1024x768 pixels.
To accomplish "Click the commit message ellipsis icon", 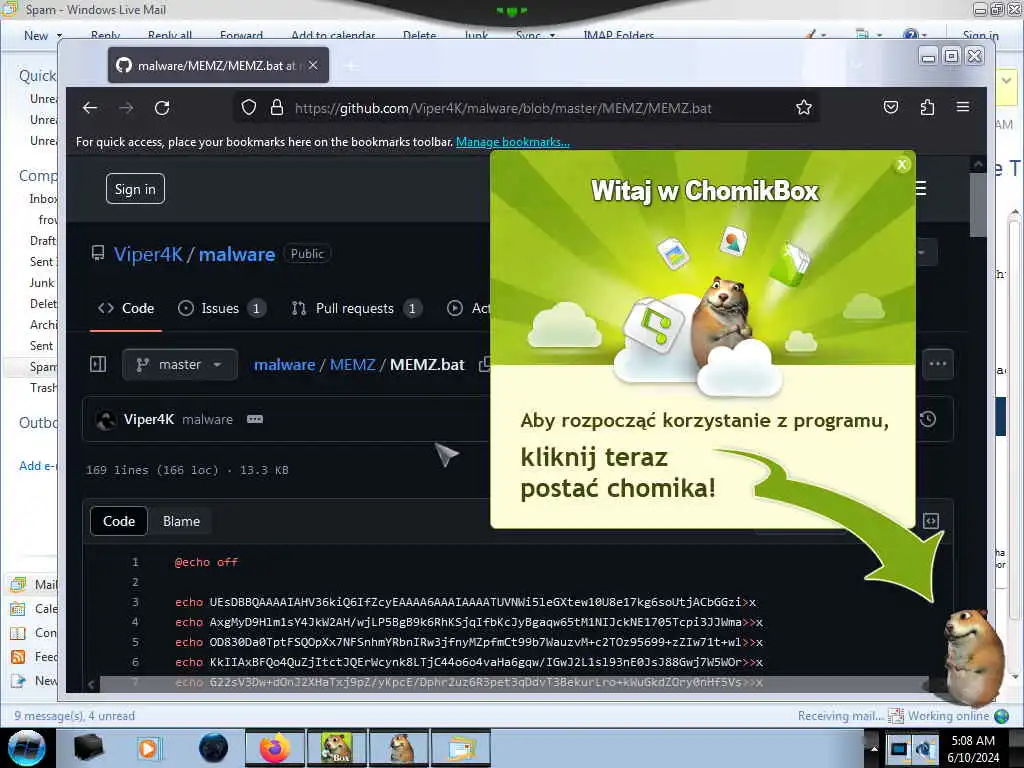I will pos(255,419).
